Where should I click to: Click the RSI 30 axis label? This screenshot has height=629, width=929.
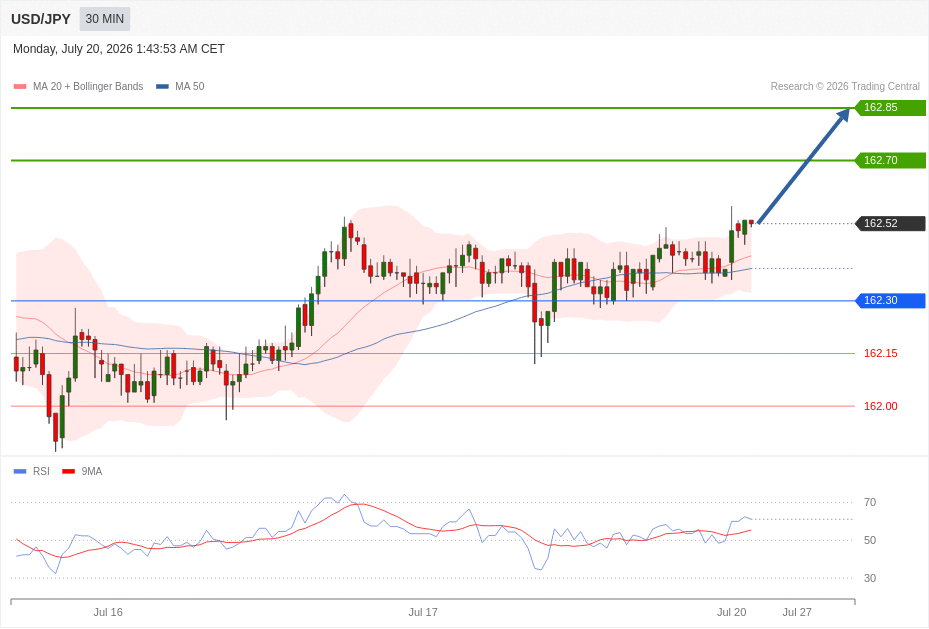coord(870,578)
